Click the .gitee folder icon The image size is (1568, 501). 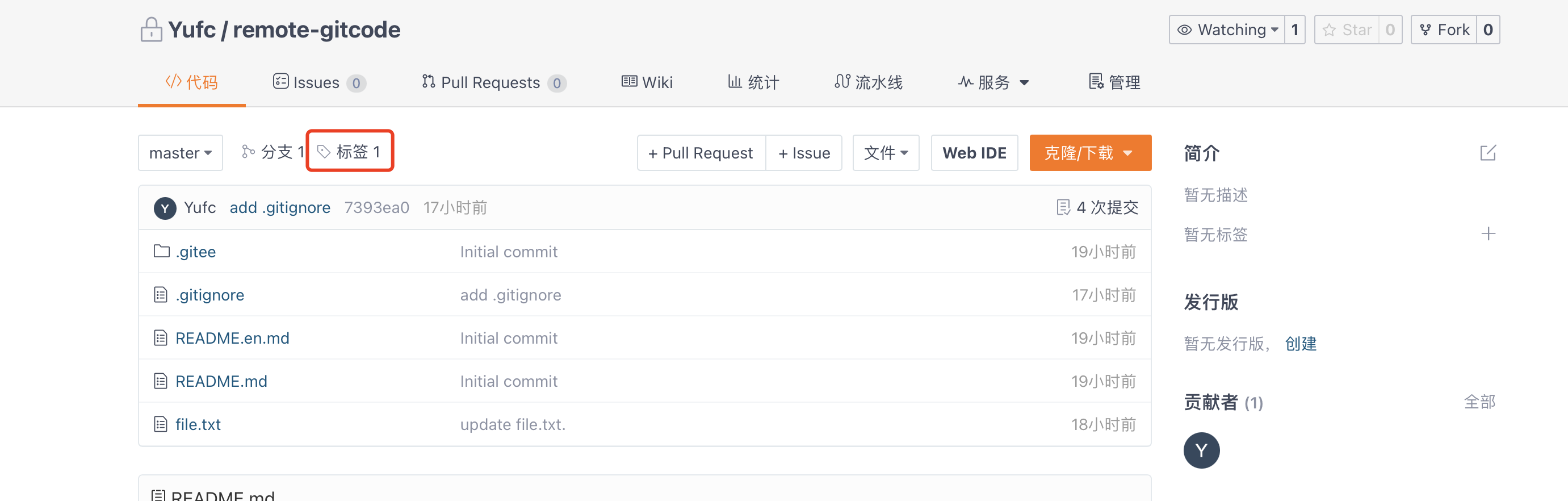161,252
